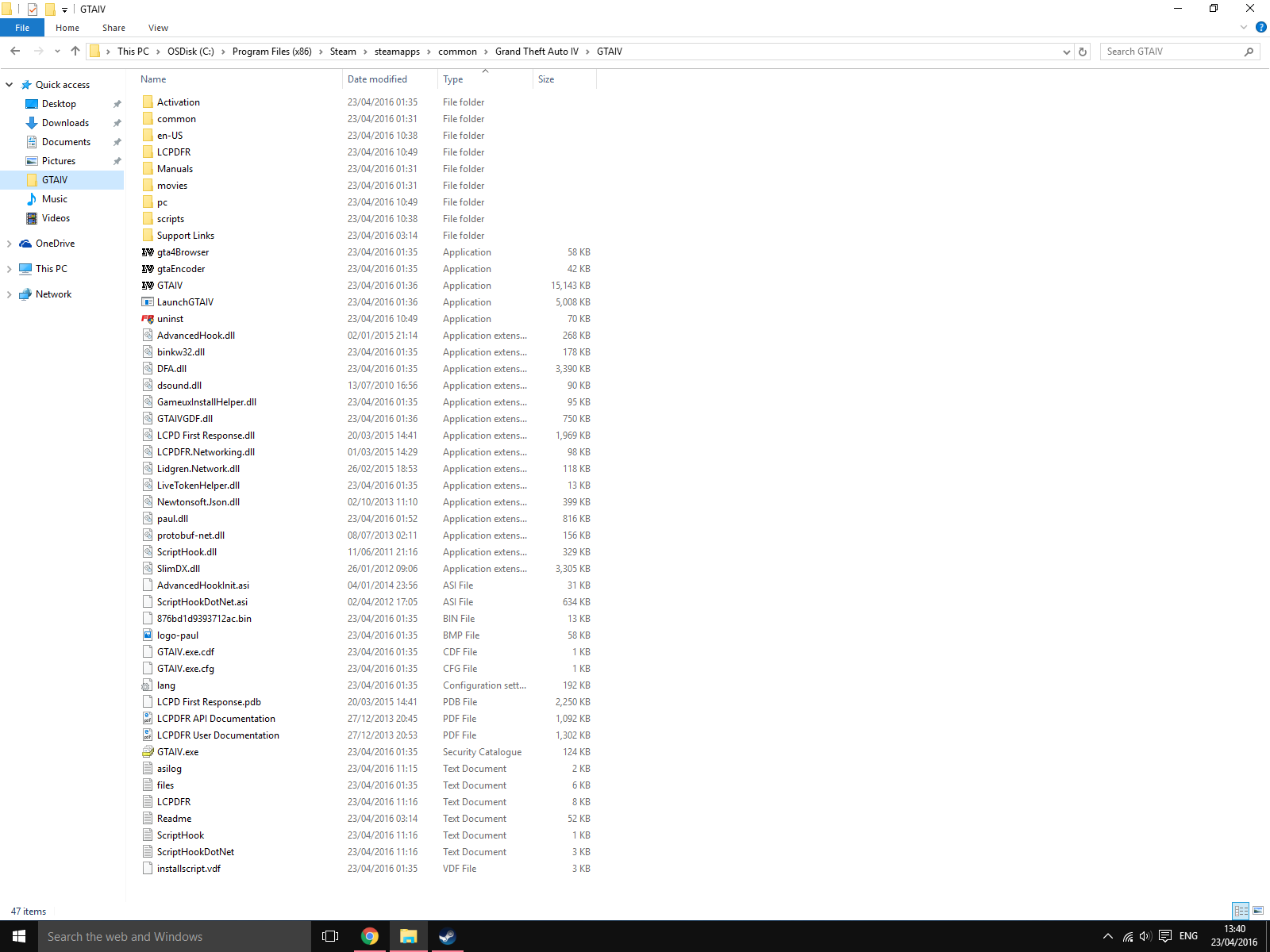Open the Windows Start button
Viewport: 1270px width, 952px height.
pyautogui.click(x=19, y=936)
